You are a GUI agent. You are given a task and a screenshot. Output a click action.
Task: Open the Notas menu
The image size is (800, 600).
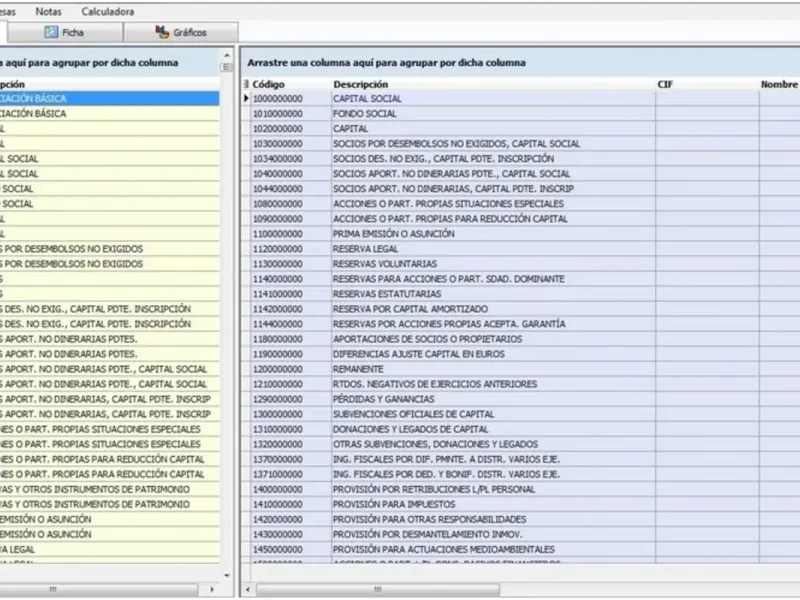pyautogui.click(x=48, y=11)
